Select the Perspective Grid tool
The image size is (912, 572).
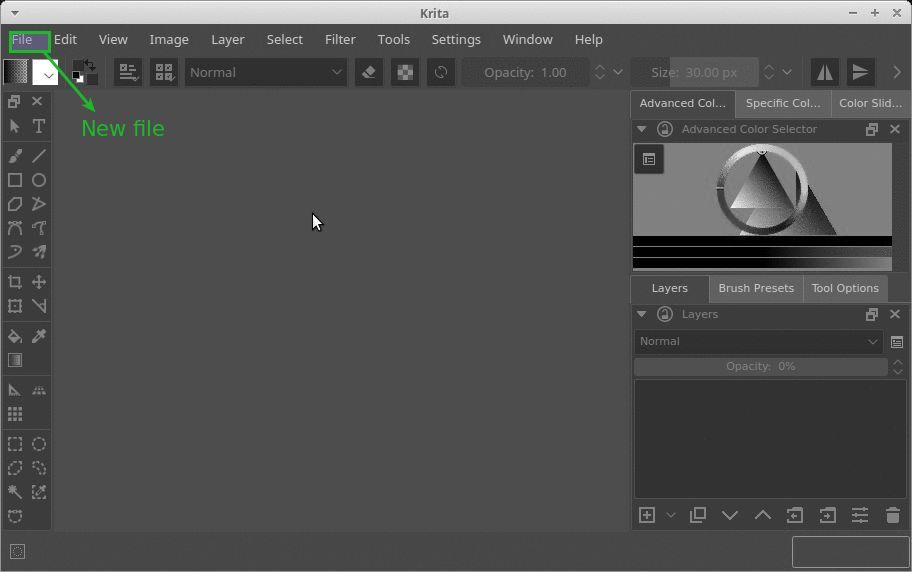point(38,390)
